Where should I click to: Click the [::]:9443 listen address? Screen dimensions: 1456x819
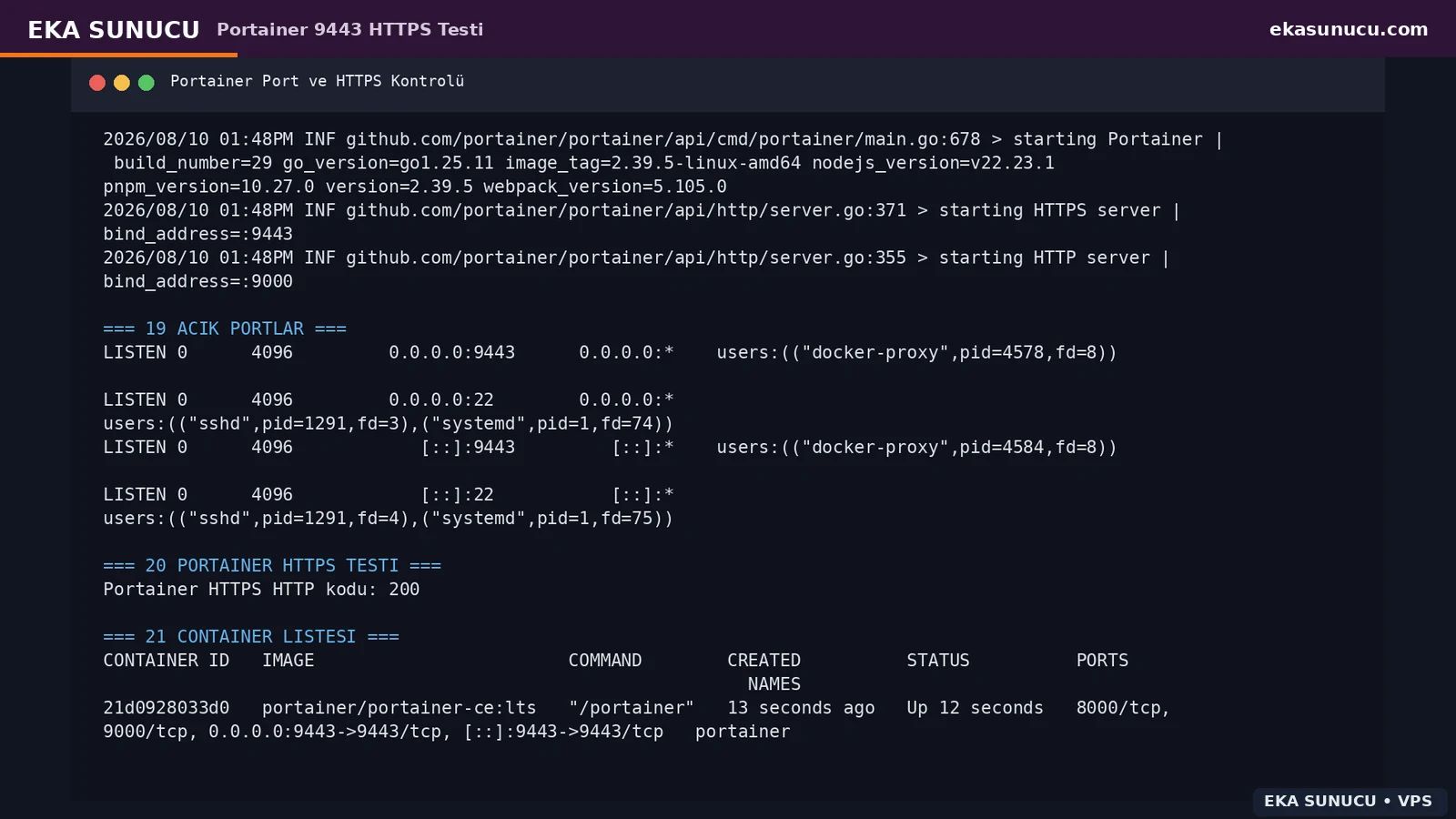pyautogui.click(x=468, y=447)
